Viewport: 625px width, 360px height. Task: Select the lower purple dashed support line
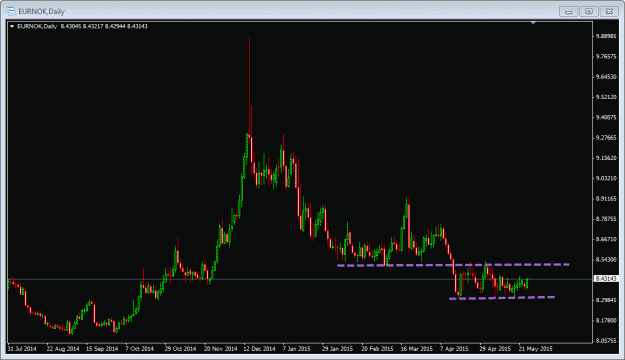pos(502,298)
